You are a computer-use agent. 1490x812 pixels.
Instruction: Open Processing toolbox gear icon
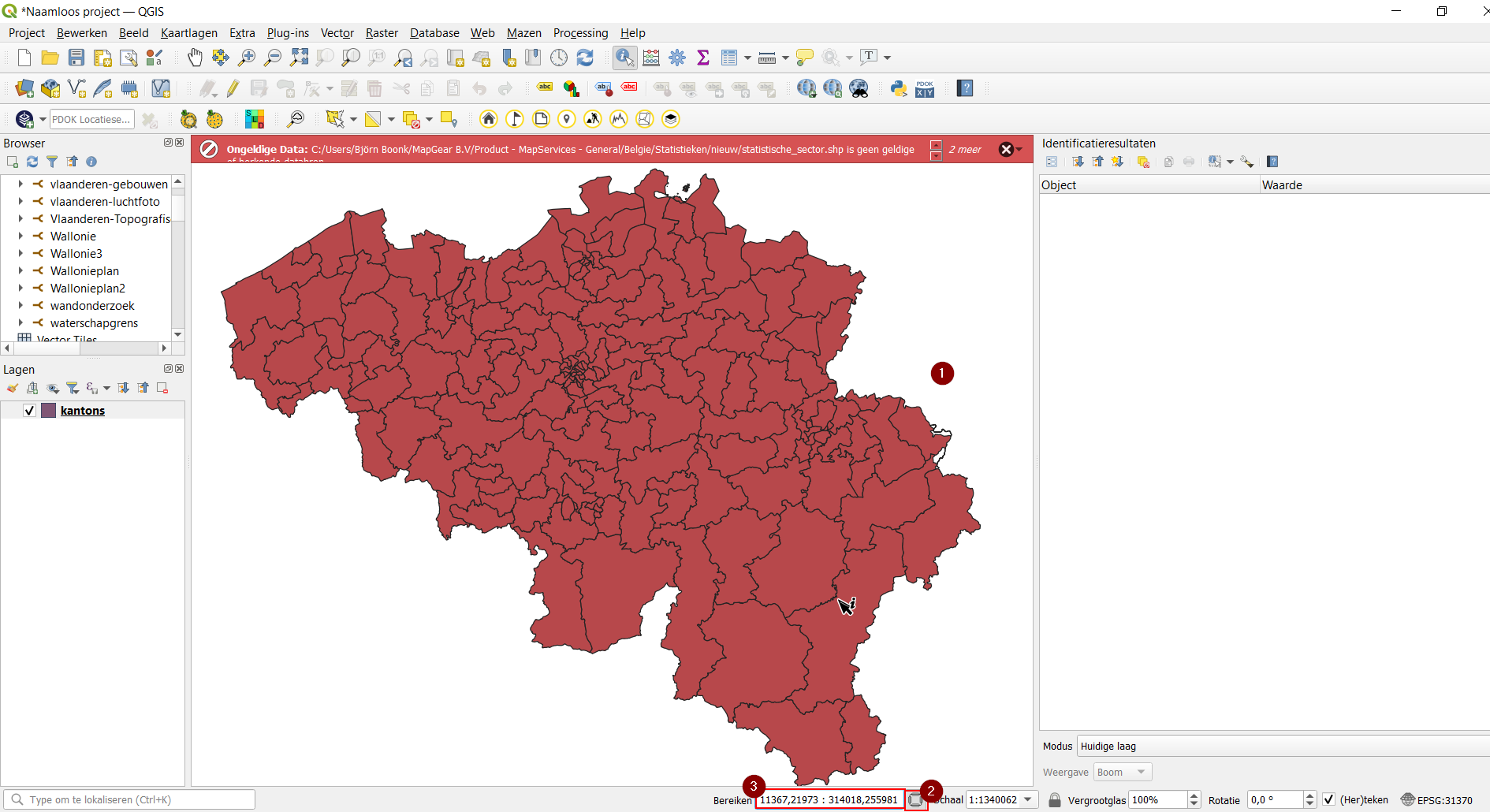tap(677, 58)
